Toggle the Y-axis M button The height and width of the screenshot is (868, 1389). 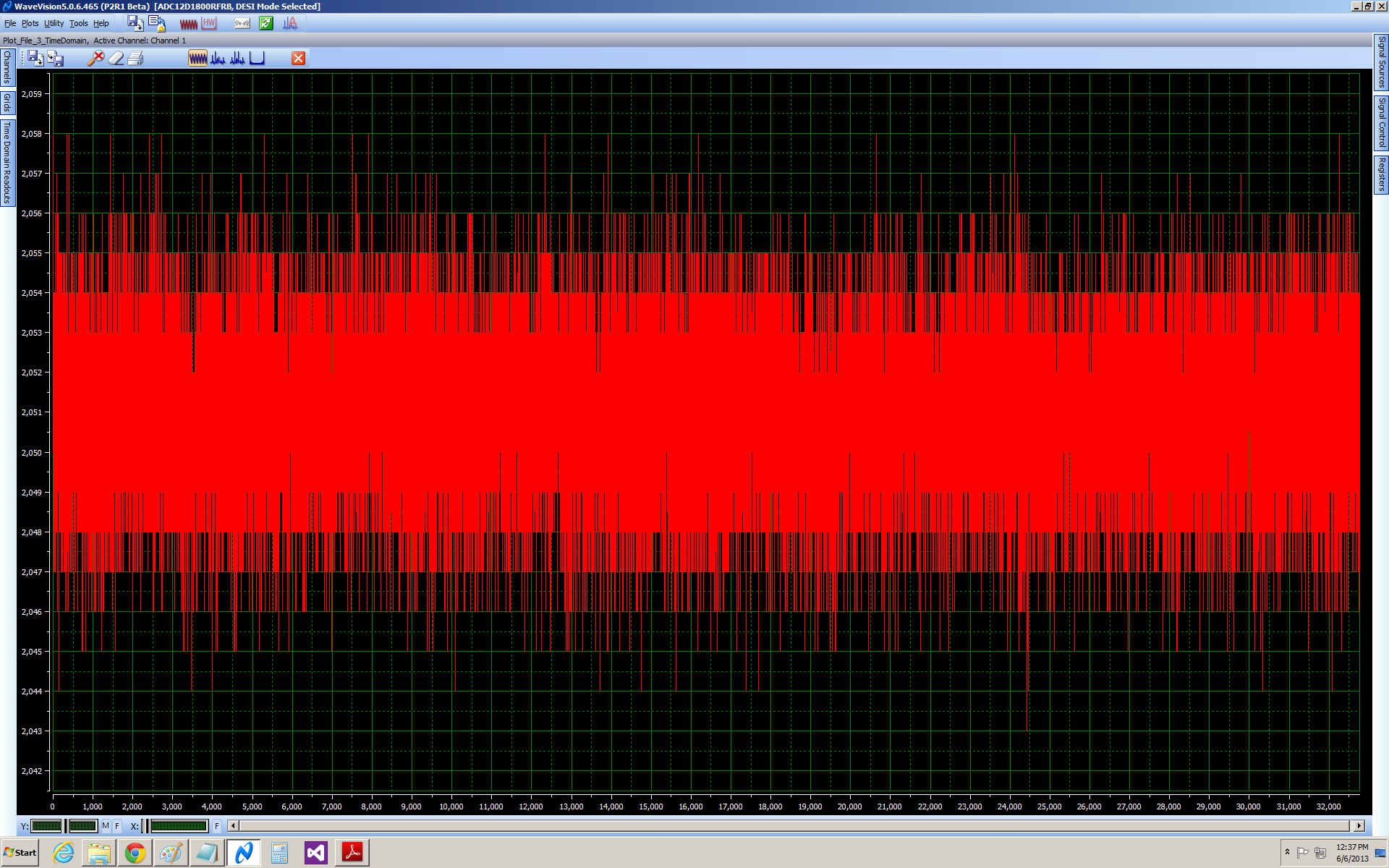pyautogui.click(x=106, y=826)
